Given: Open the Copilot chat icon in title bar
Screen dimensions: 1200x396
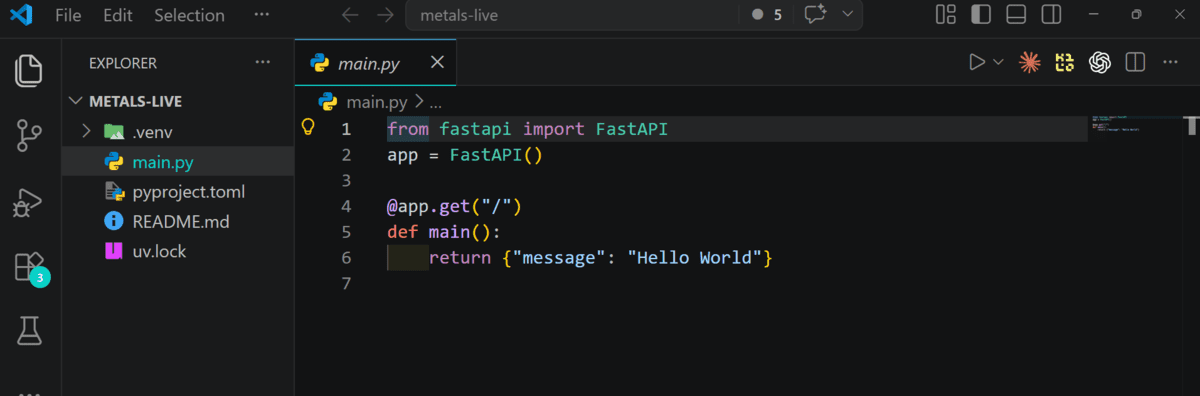Looking at the screenshot, I should tap(815, 15).
